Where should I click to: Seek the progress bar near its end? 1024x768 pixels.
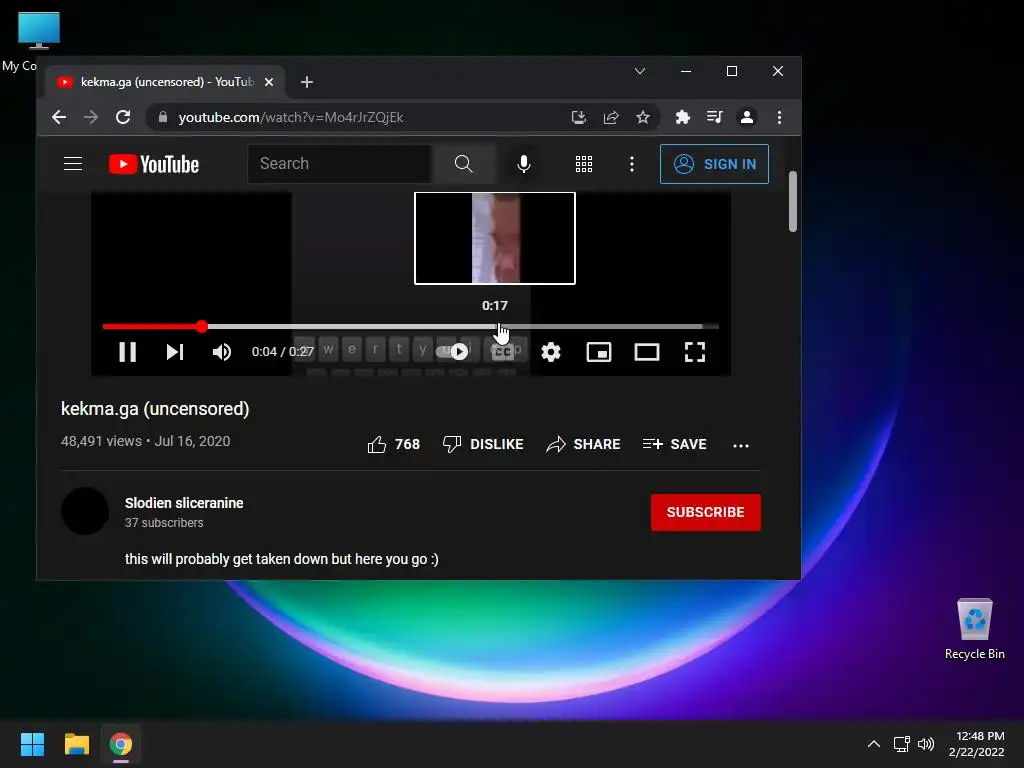point(709,327)
